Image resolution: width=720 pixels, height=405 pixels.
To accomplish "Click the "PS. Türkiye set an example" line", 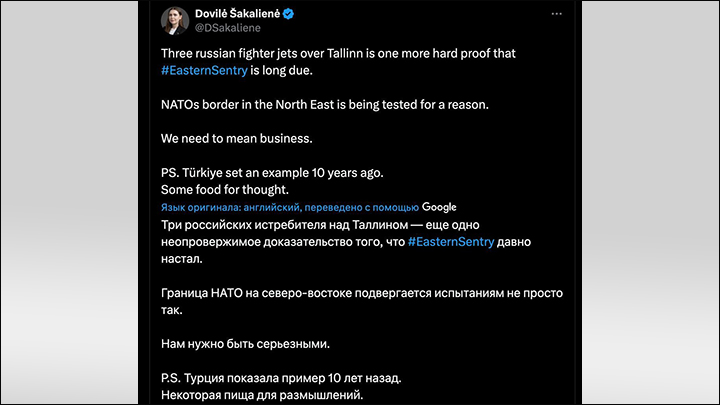I will click(268, 172).
